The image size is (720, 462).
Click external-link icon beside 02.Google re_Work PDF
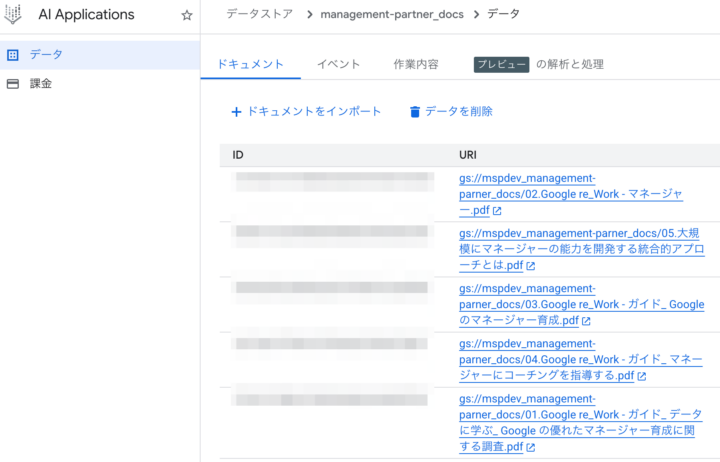(497, 211)
